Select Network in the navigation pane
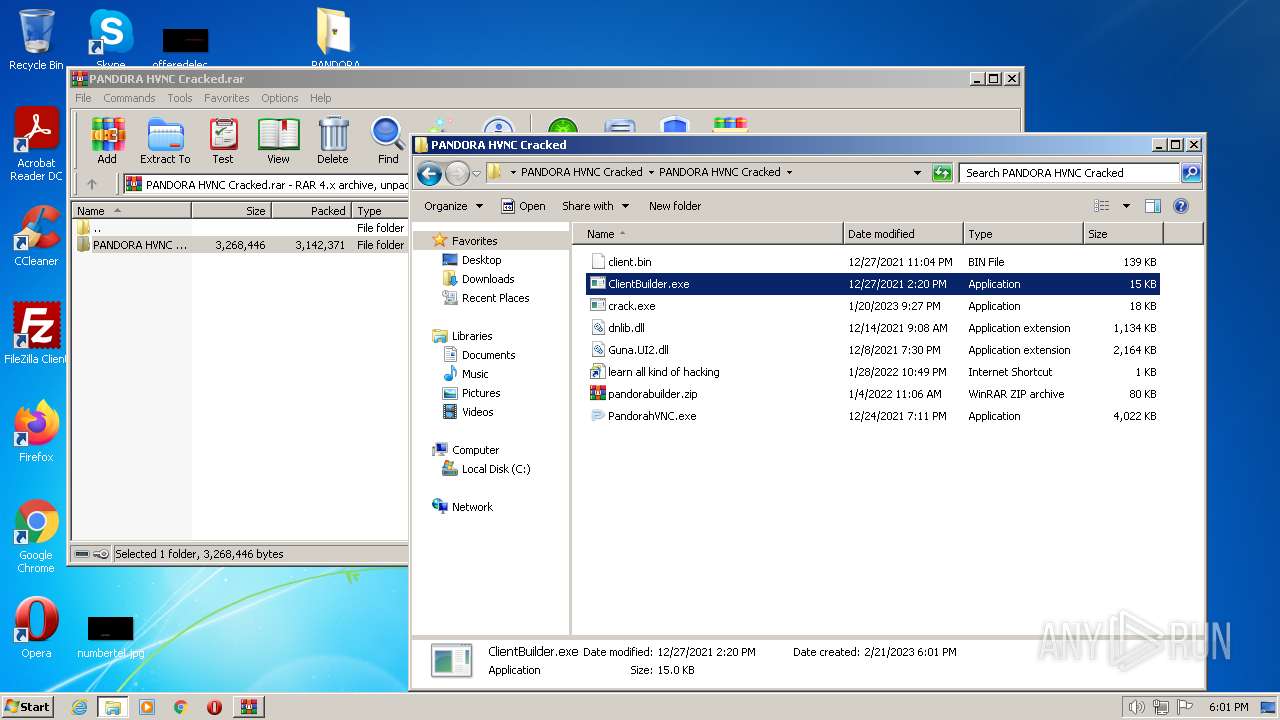This screenshot has height=720, width=1280. [472, 507]
